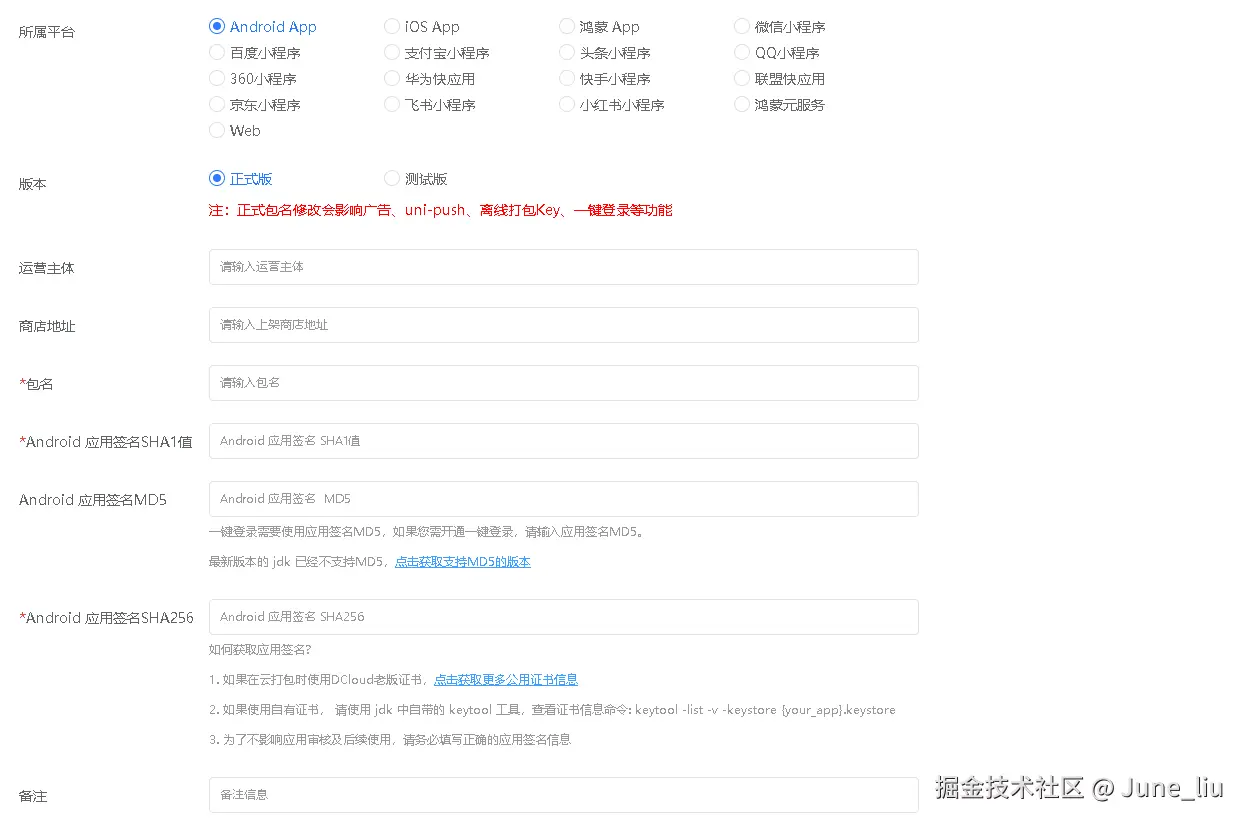
Task: Select the Android App platform radio button
Action: click(217, 27)
